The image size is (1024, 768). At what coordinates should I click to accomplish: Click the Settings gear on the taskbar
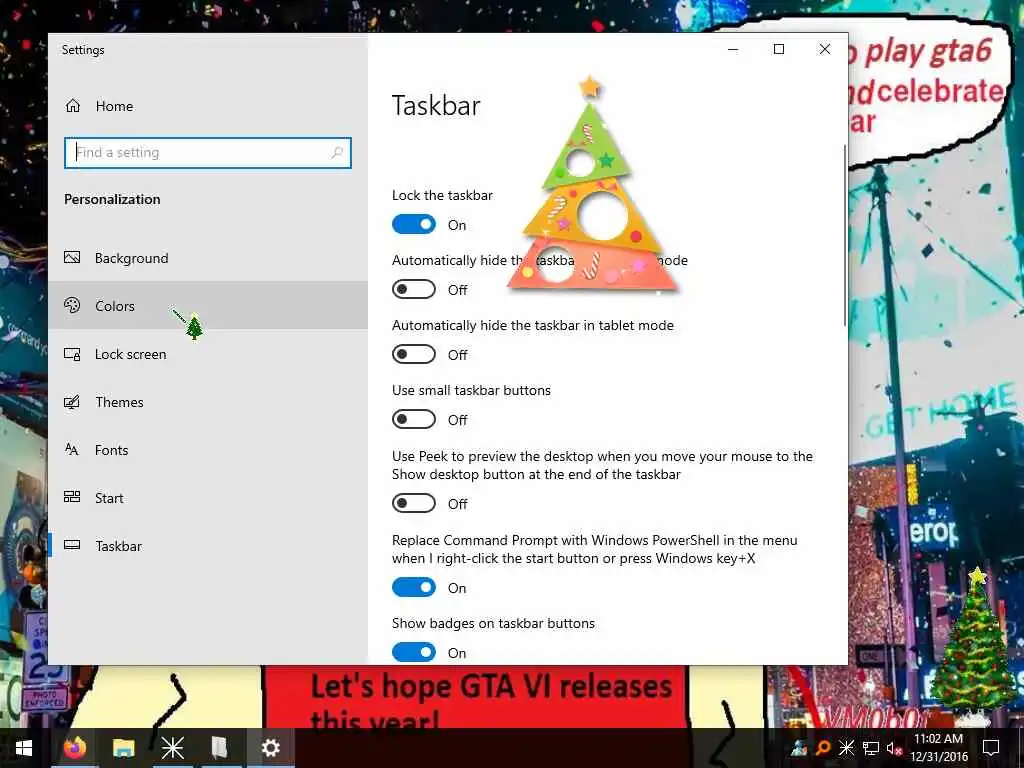270,748
